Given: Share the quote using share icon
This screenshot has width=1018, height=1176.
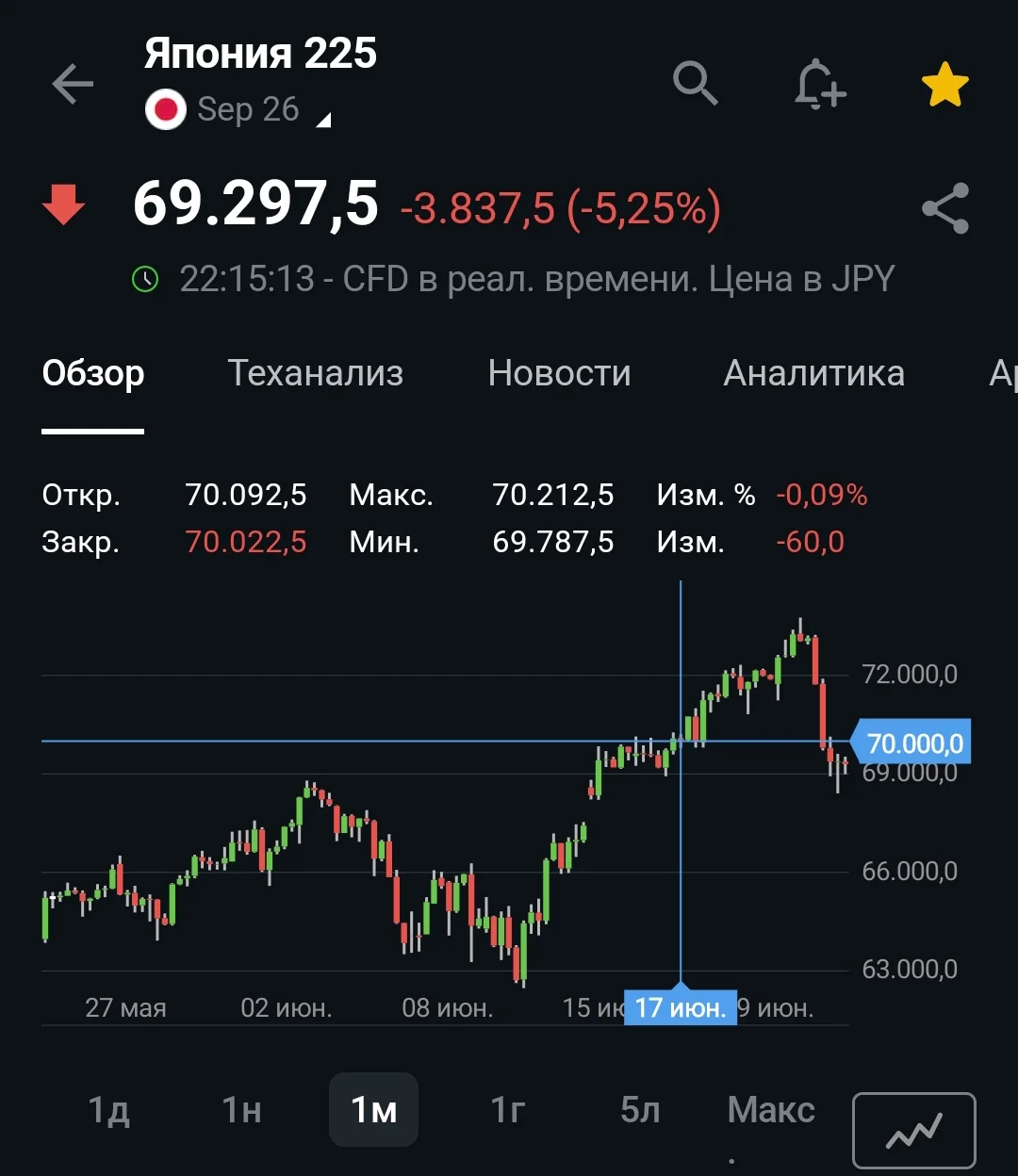Looking at the screenshot, I should (x=945, y=208).
